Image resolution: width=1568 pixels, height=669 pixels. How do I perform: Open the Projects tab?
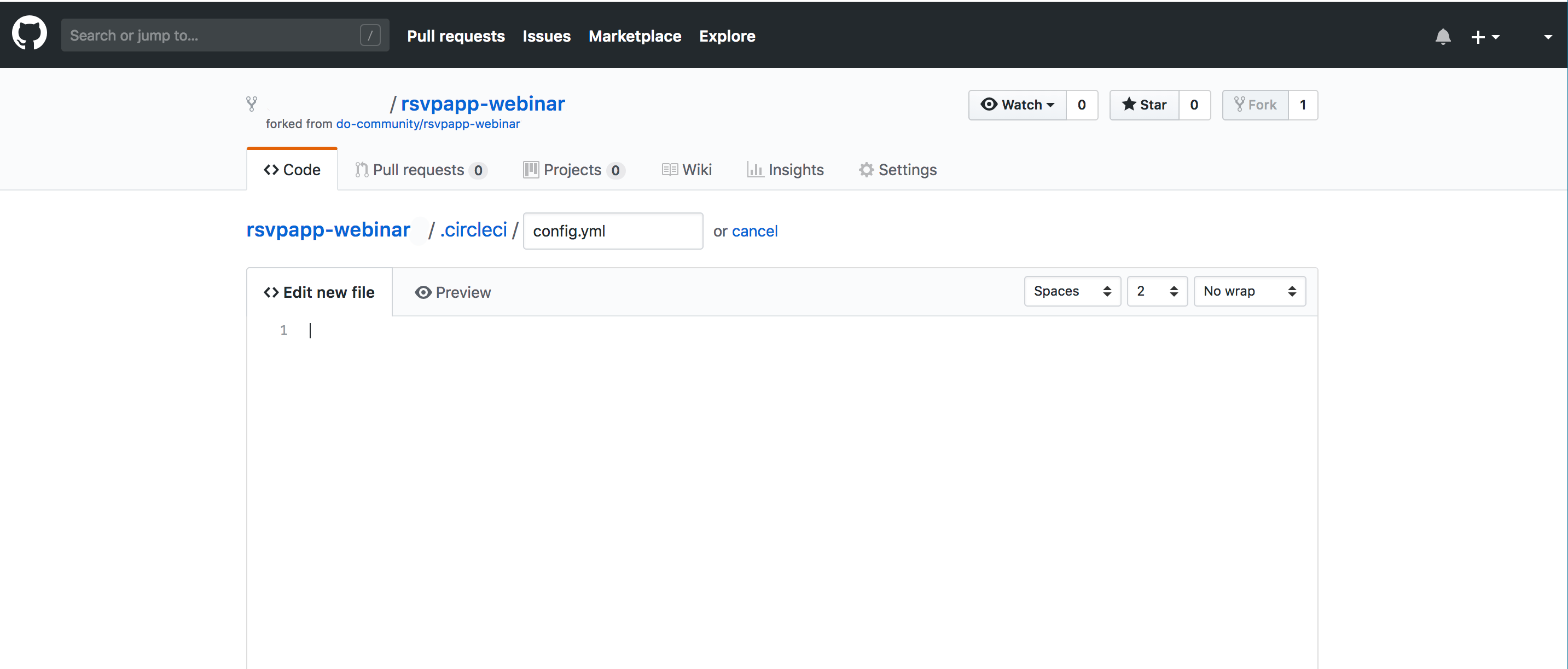[x=573, y=170]
